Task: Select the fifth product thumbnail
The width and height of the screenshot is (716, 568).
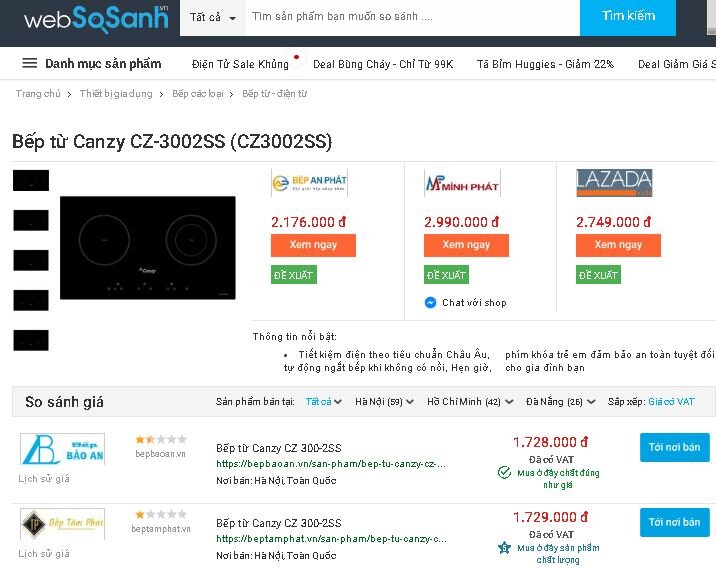Action: 31,340
